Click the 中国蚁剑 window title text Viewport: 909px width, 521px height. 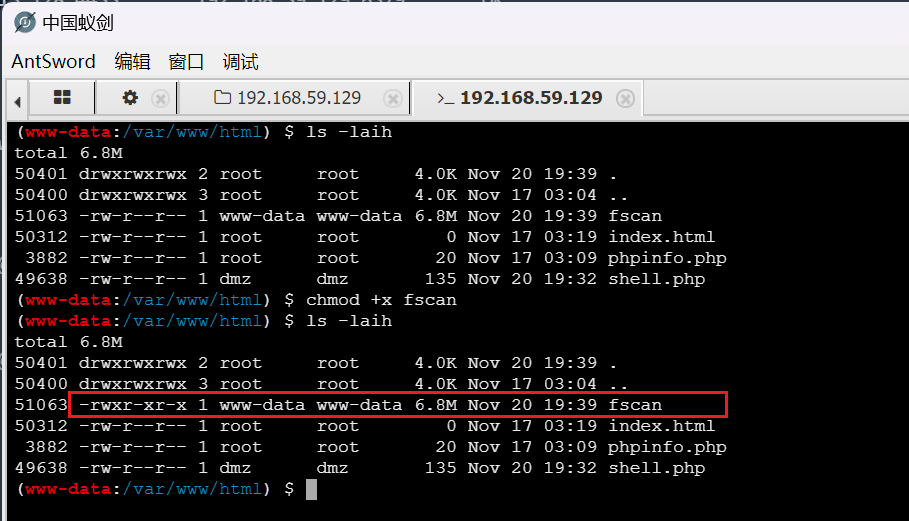click(x=78, y=23)
